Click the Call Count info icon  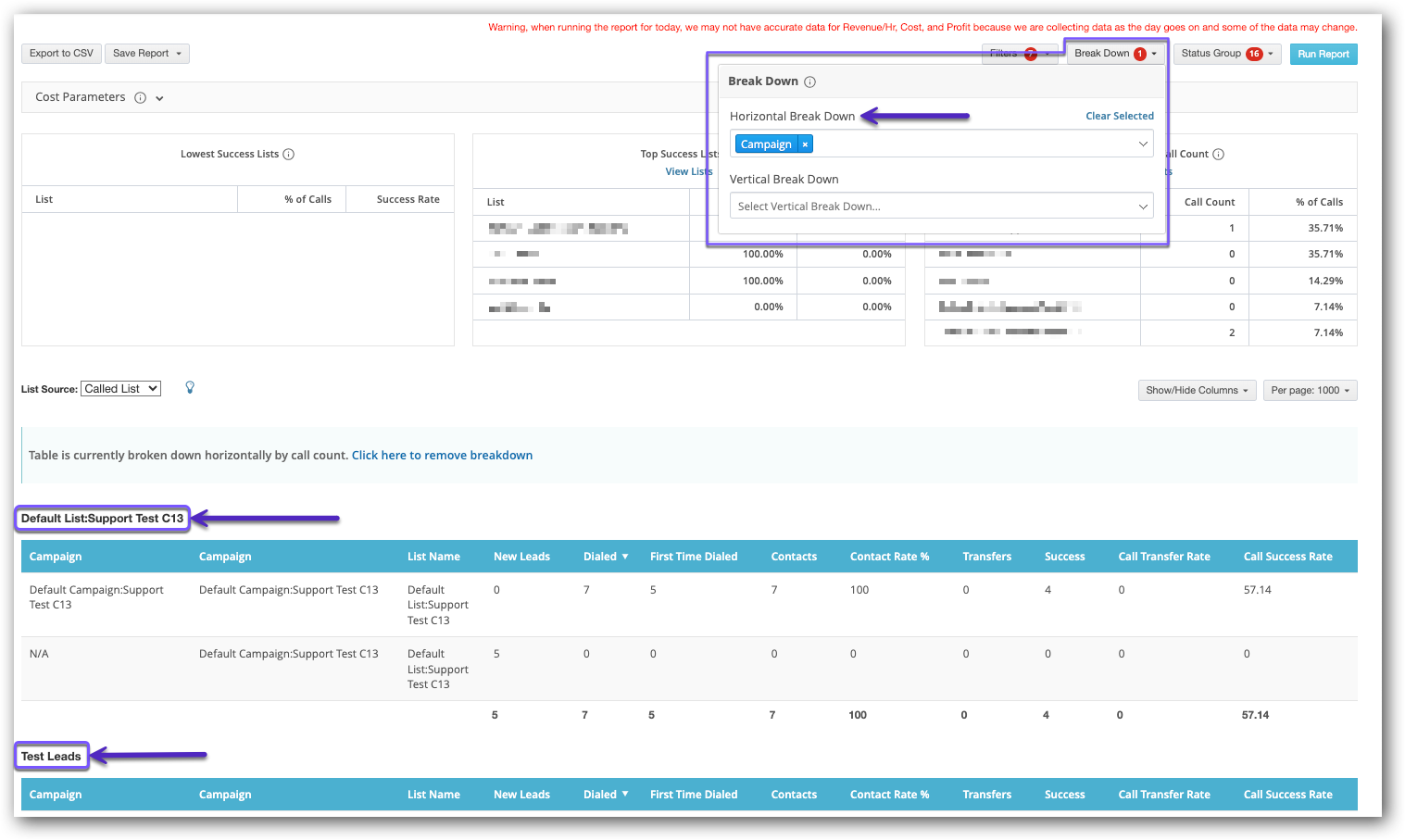pos(1219,155)
